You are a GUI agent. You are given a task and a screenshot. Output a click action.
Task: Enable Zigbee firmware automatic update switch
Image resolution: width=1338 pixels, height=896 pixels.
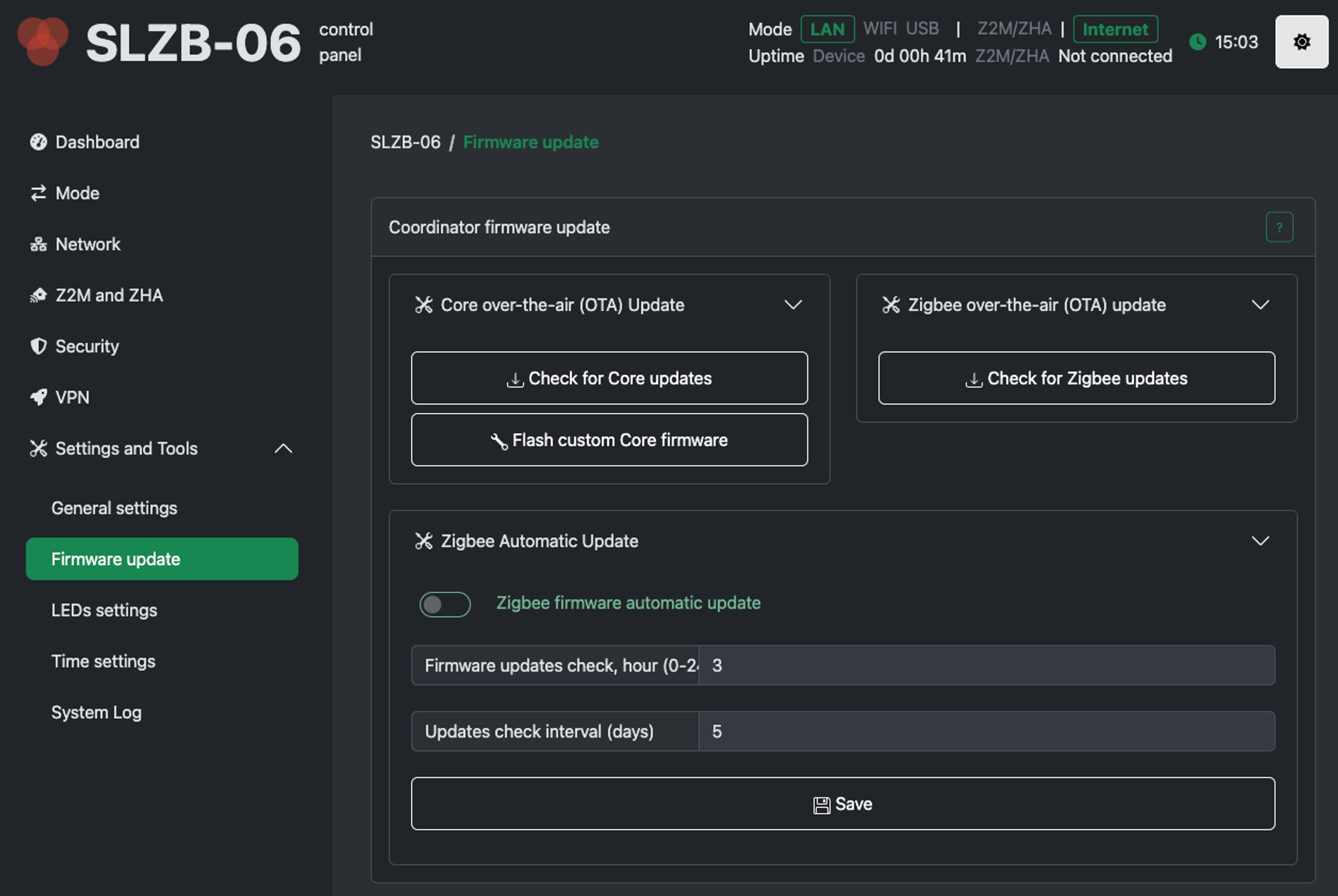click(x=445, y=604)
